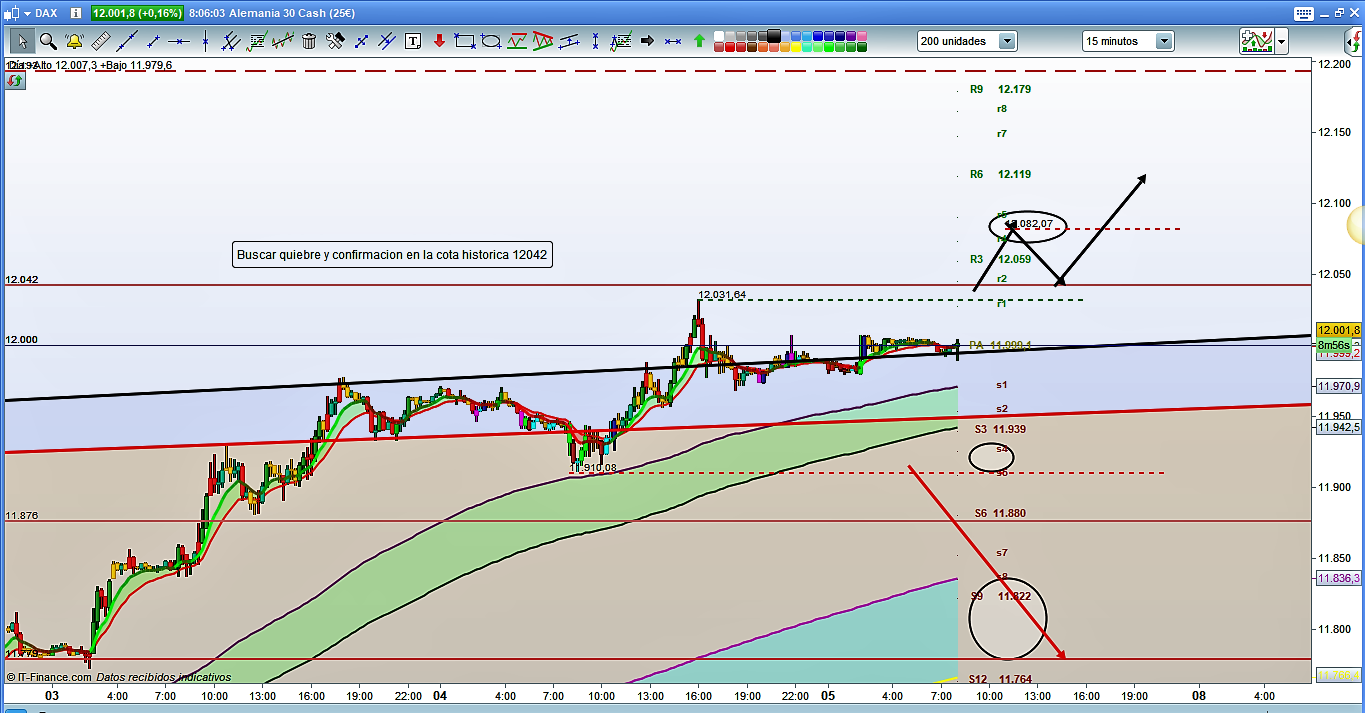The height and width of the screenshot is (713, 1365).
Task: Click the green up arrow marker tool
Action: coord(699,41)
